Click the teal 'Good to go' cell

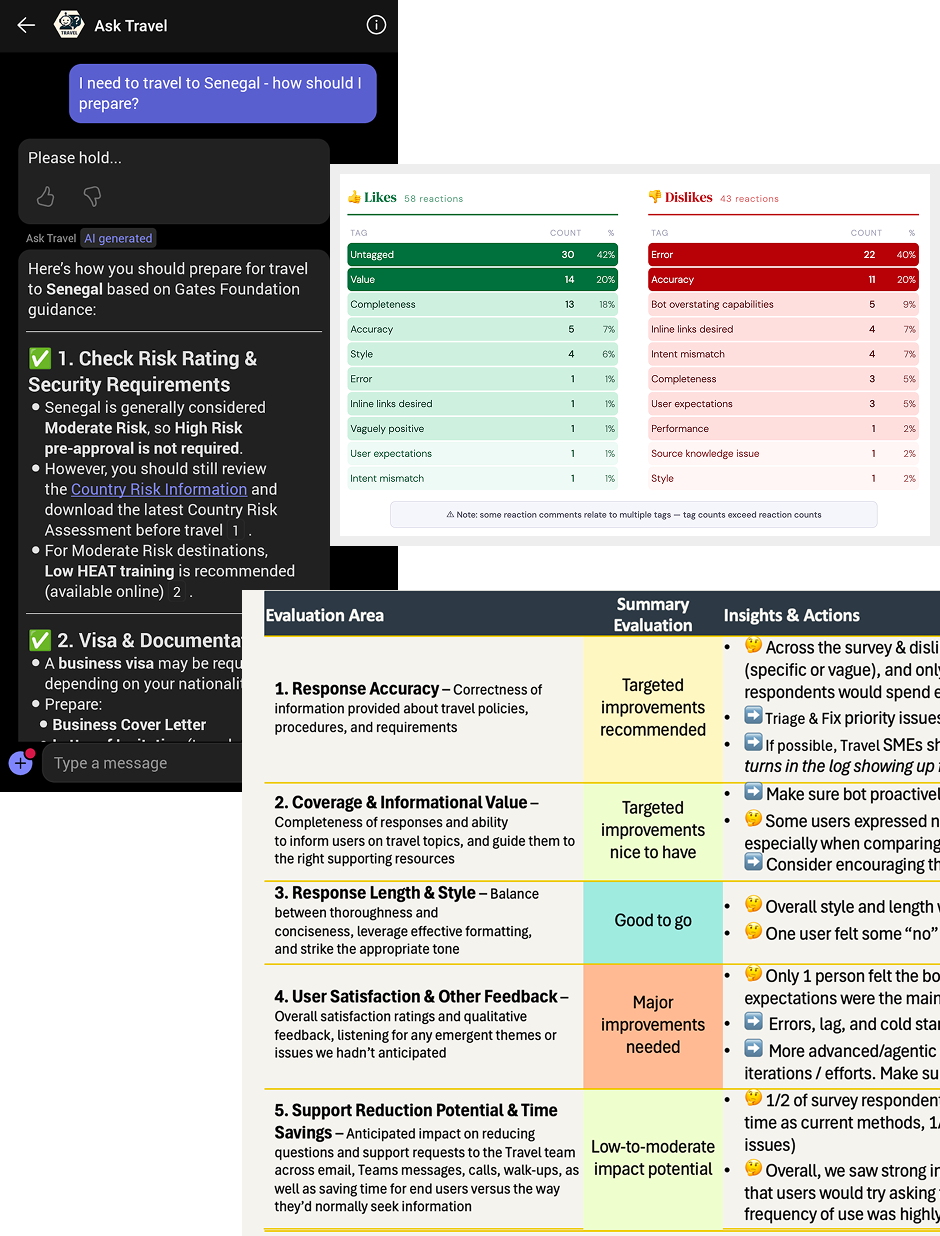pyautogui.click(x=653, y=921)
